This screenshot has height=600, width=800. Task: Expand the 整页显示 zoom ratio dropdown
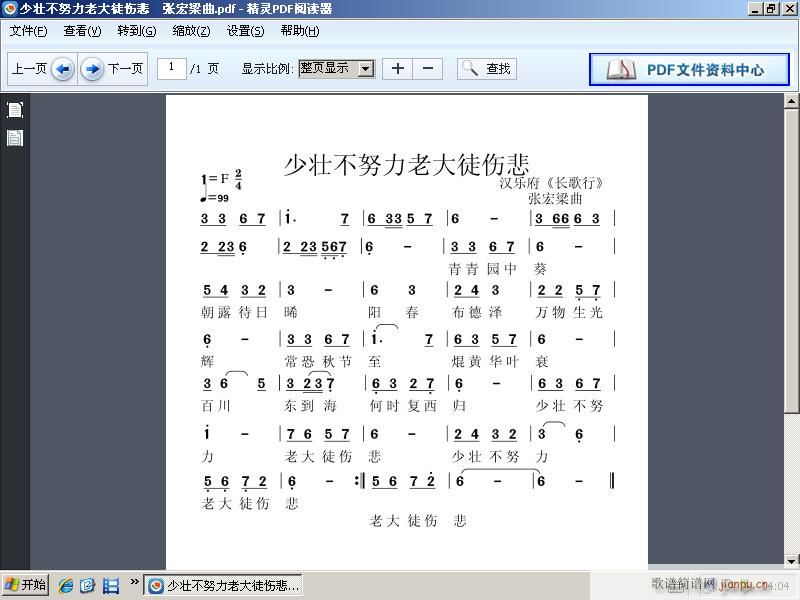click(366, 69)
